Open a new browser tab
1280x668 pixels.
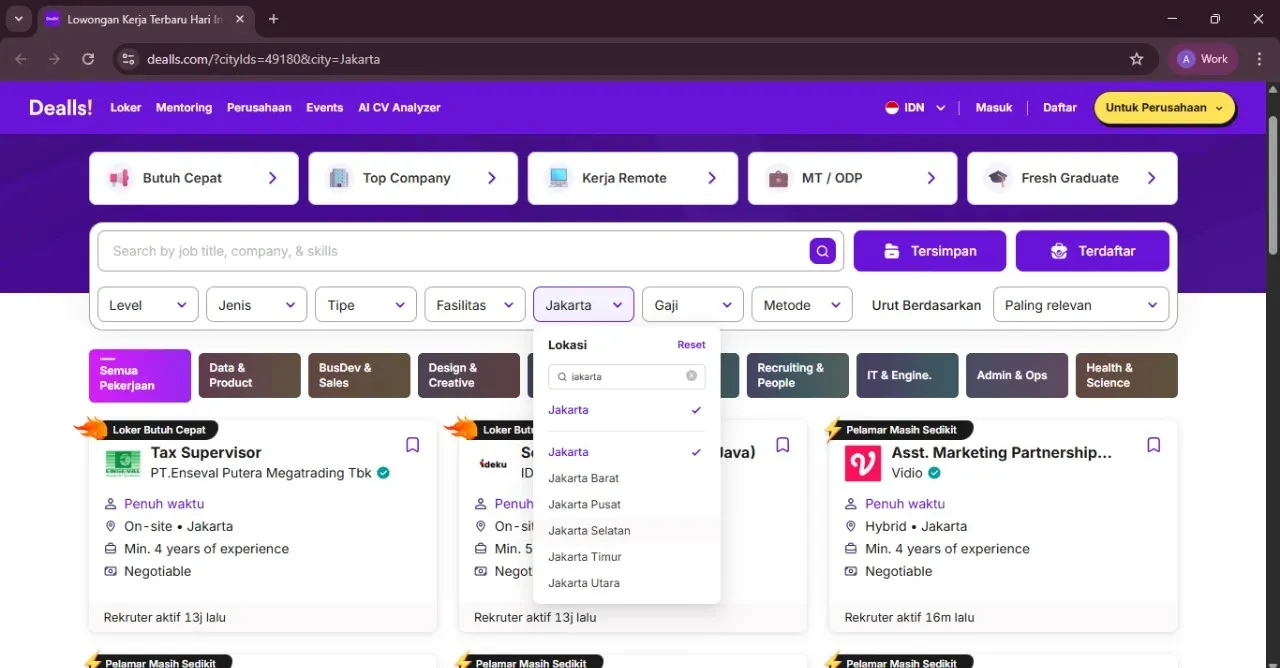[274, 19]
